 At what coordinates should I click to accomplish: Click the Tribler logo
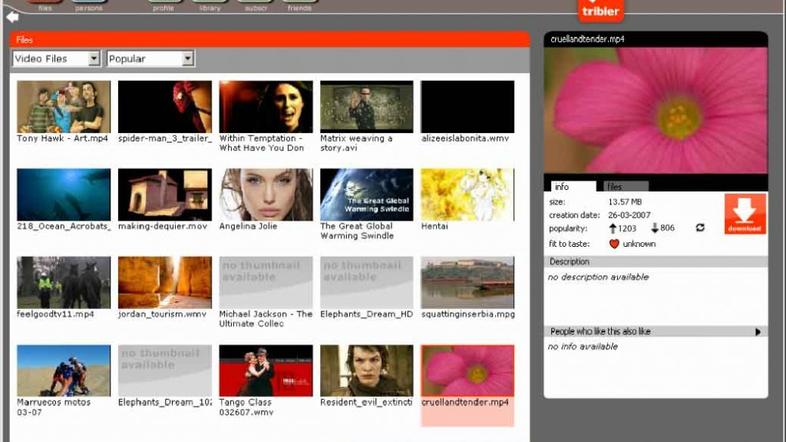602,10
